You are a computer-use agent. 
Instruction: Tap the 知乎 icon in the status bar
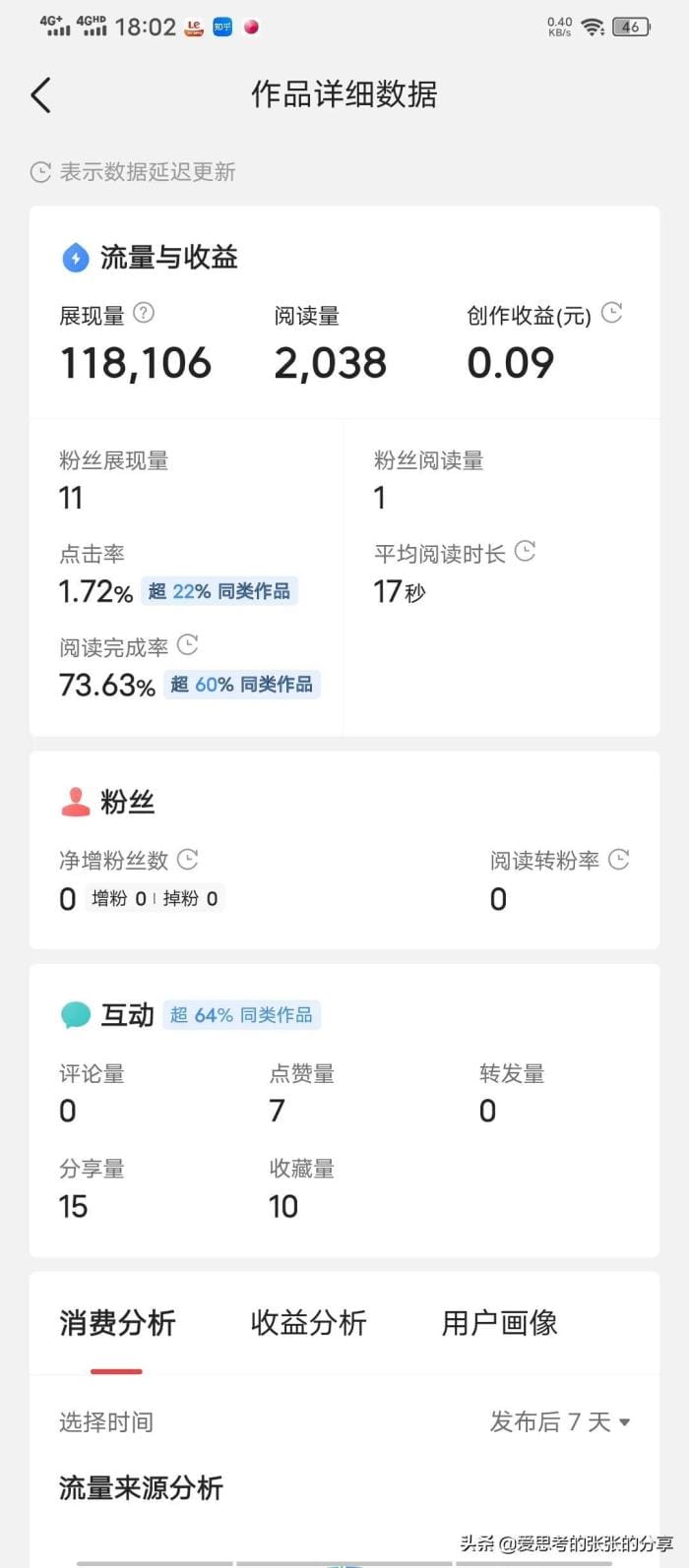click(x=222, y=28)
